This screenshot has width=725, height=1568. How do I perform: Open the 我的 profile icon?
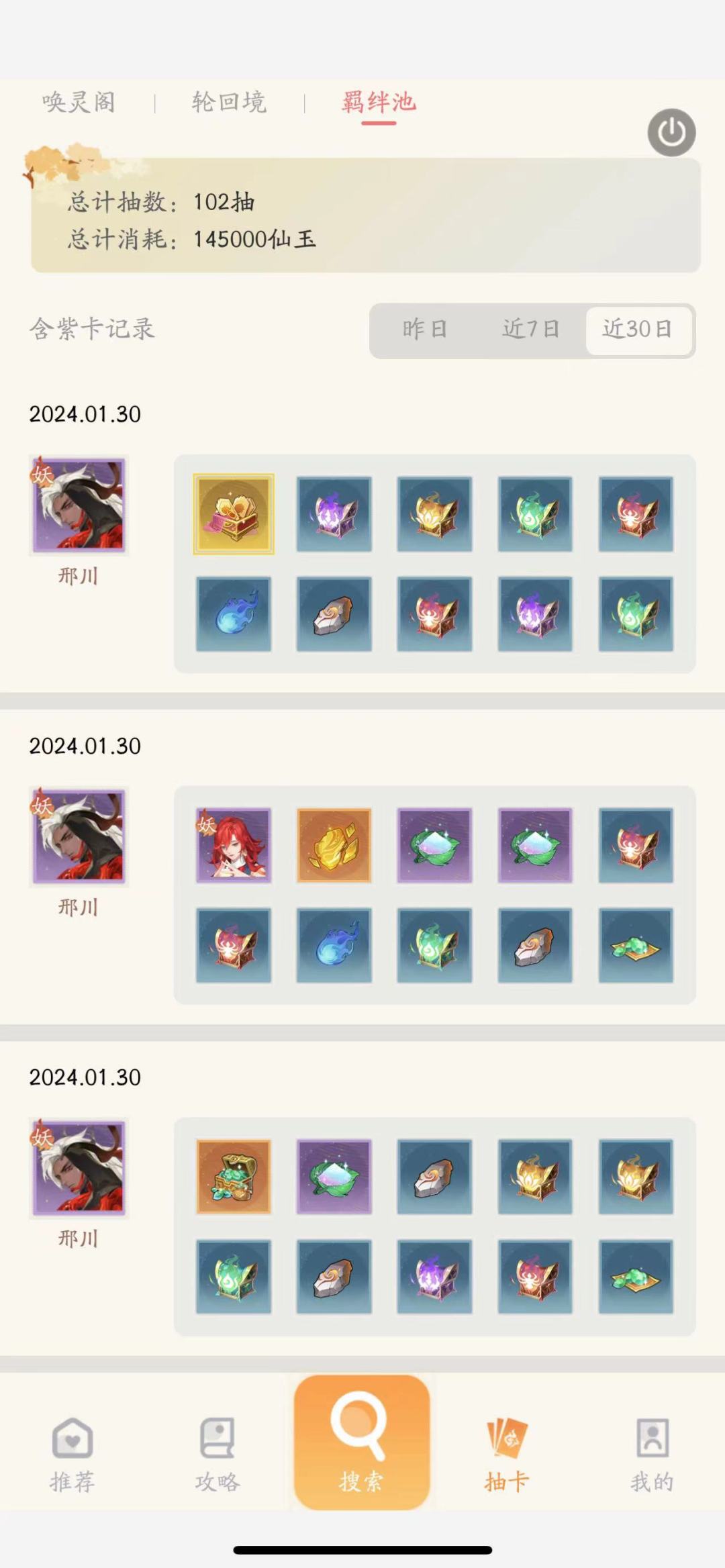(652, 1438)
